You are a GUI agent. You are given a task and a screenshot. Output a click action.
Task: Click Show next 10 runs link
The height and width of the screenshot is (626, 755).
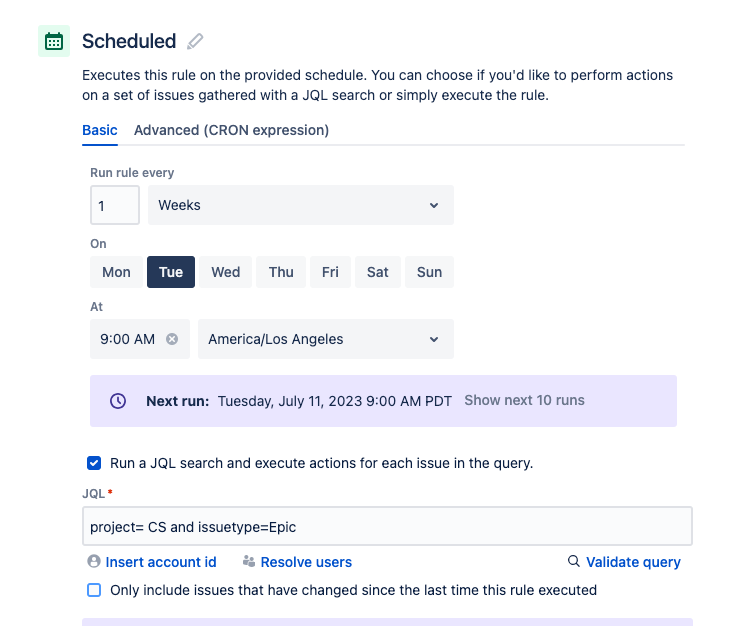(524, 400)
